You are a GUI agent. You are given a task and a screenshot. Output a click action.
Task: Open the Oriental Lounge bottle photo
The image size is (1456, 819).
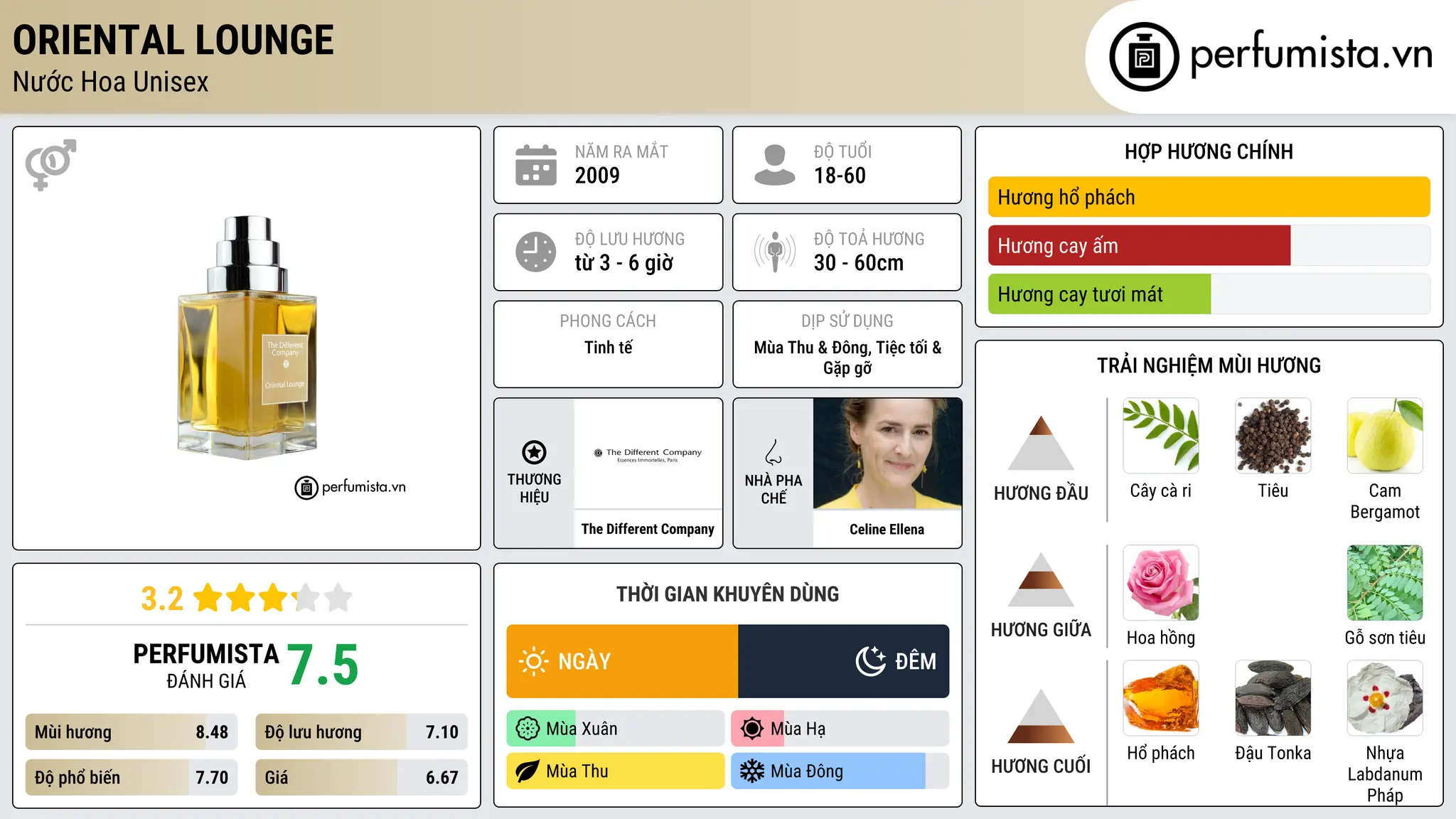pyautogui.click(x=247, y=338)
